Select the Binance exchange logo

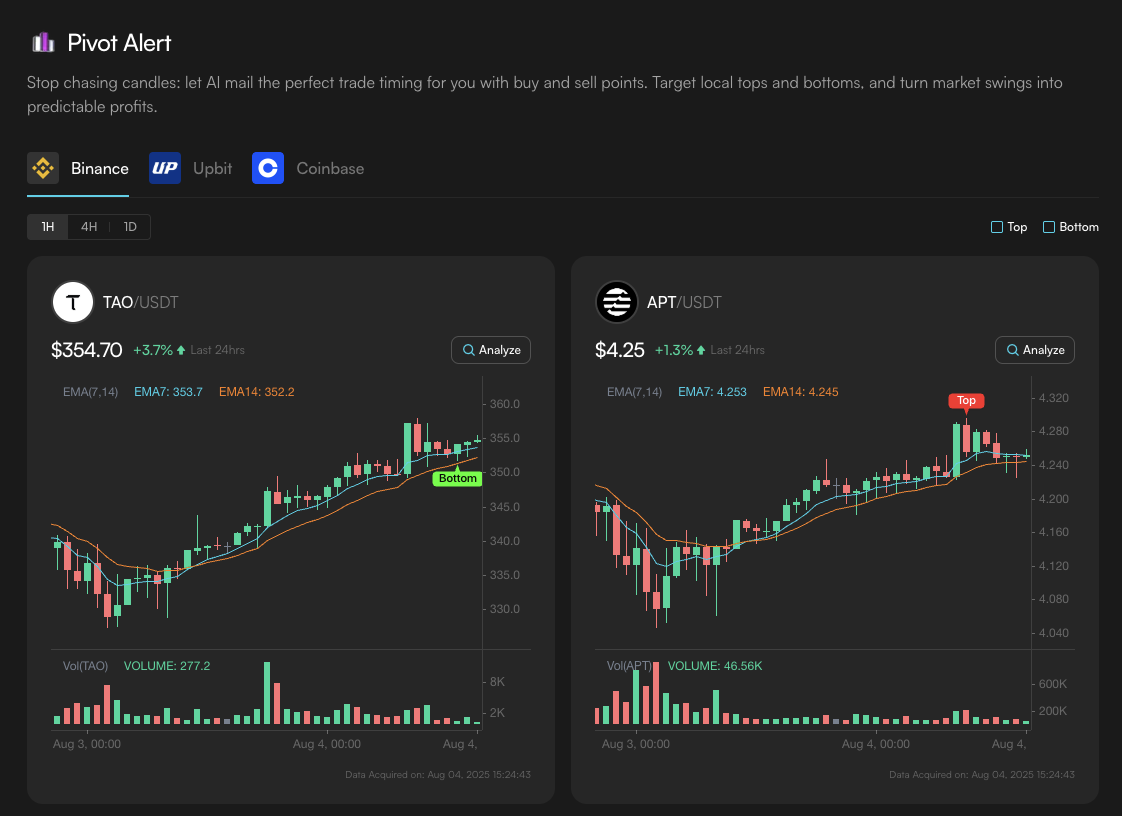coord(43,168)
